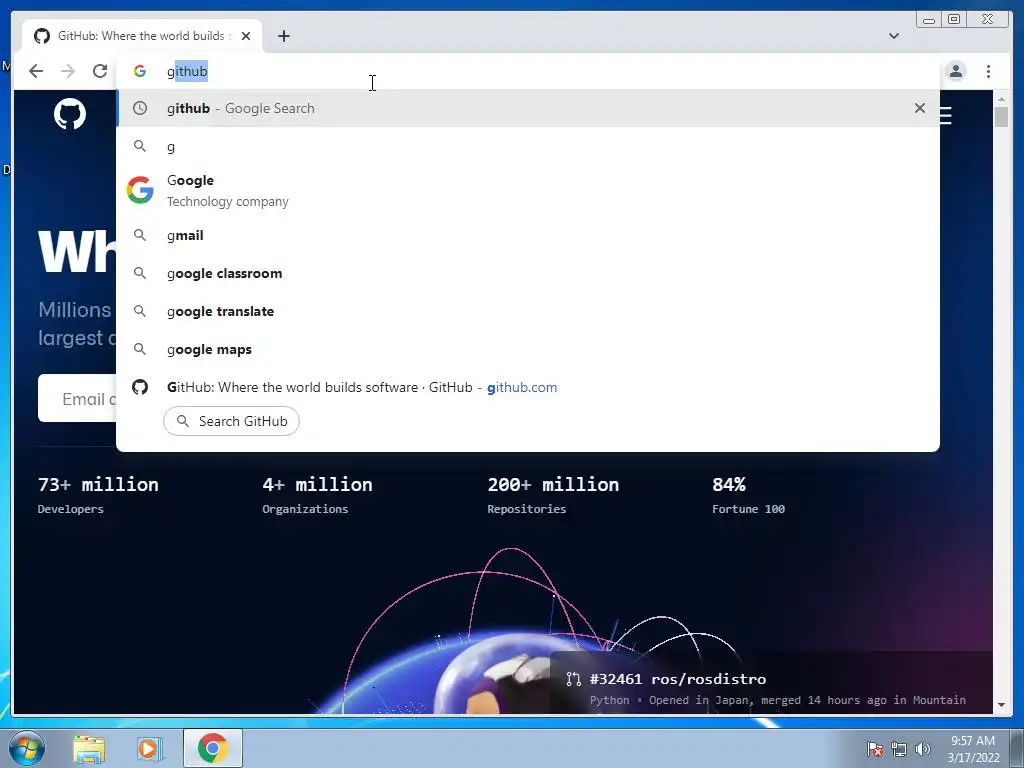1024x768 pixels.
Task: Open the volume speaker icon
Action: [x=922, y=749]
